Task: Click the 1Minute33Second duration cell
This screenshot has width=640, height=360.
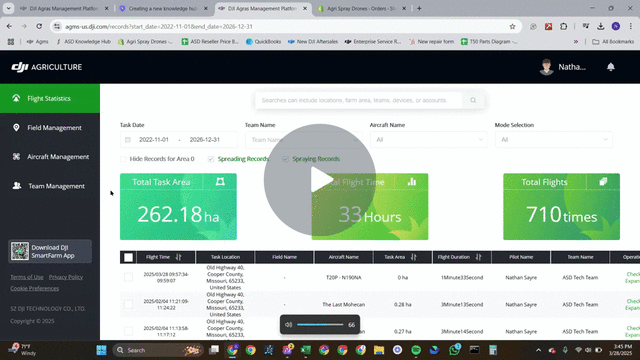Action: [462, 278]
